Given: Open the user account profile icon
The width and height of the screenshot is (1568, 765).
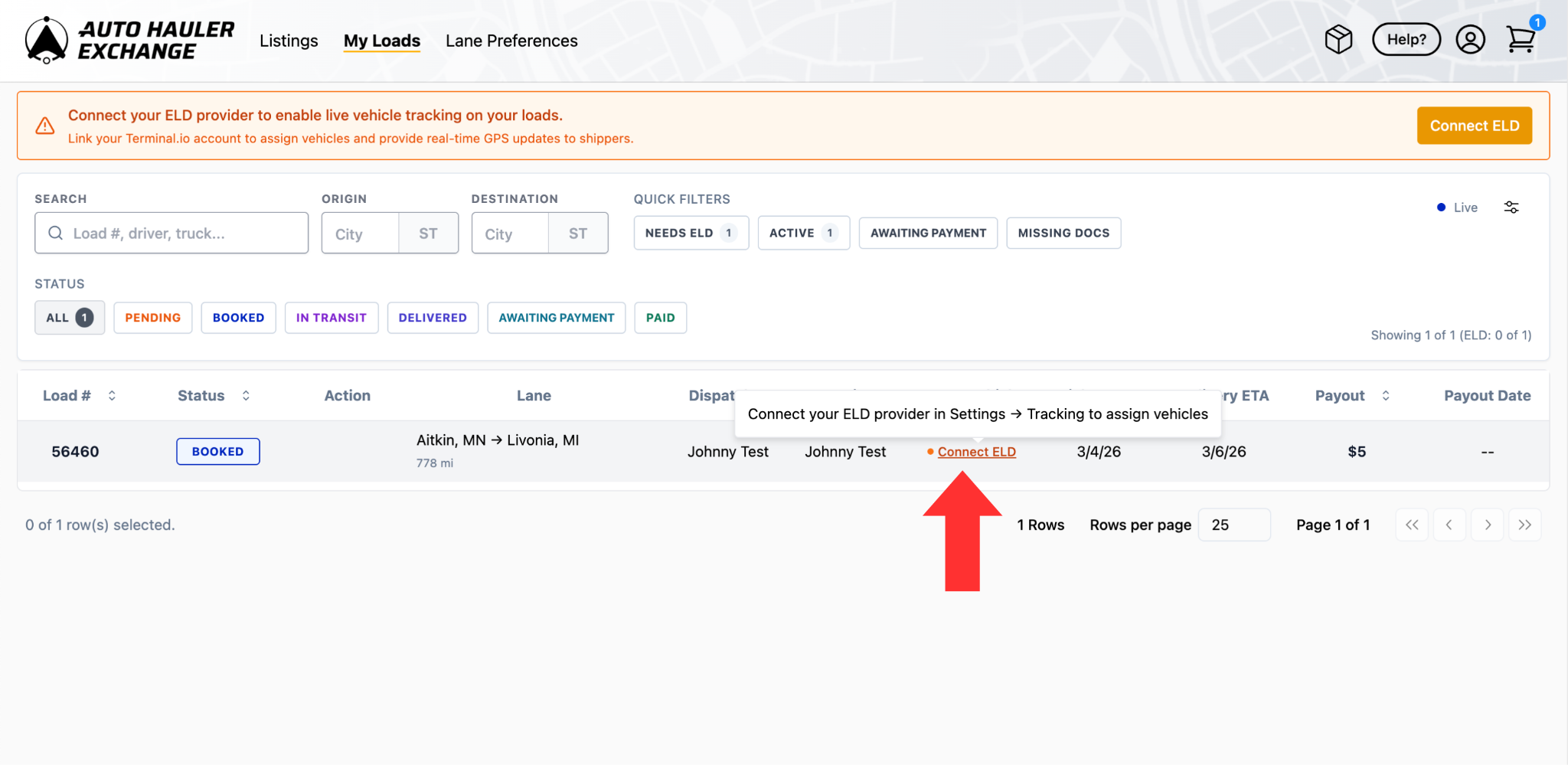Looking at the screenshot, I should (x=1469, y=40).
